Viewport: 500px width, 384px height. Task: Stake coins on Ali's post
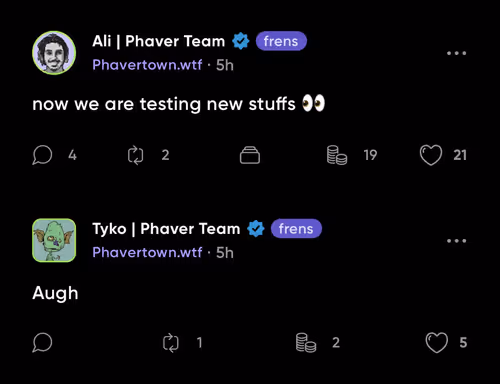(337, 155)
